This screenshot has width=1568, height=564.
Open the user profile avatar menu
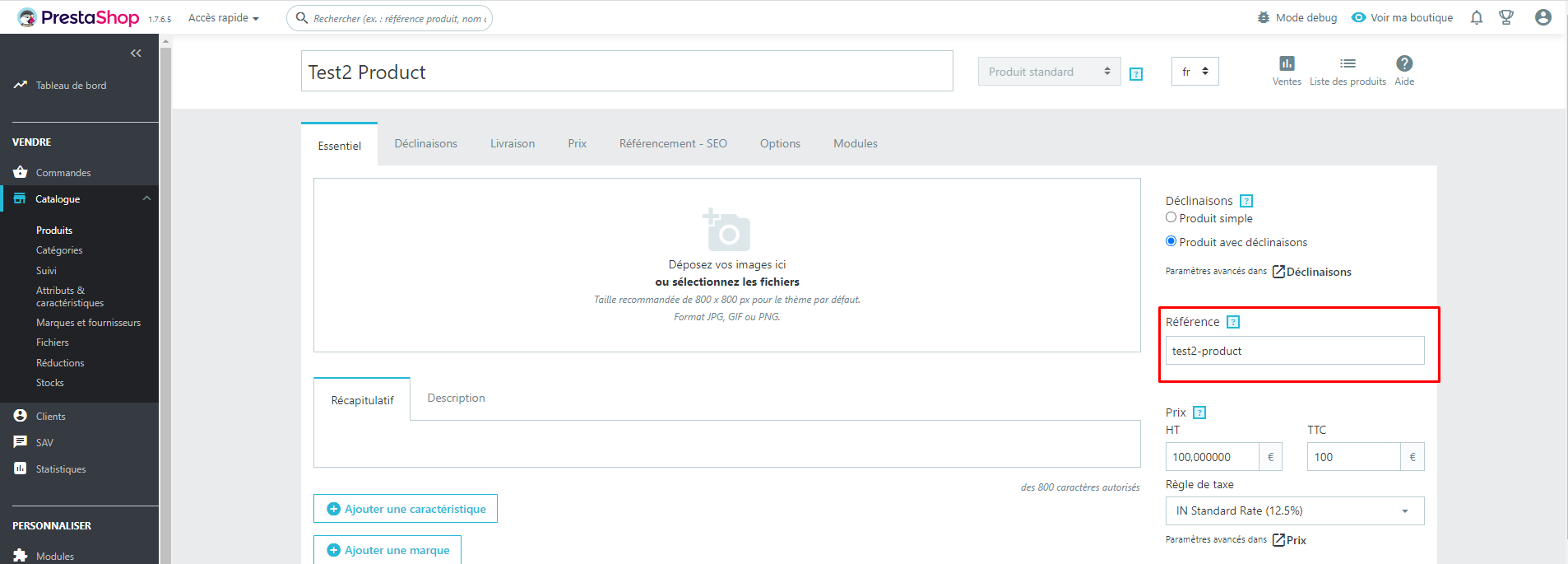[x=1543, y=17]
